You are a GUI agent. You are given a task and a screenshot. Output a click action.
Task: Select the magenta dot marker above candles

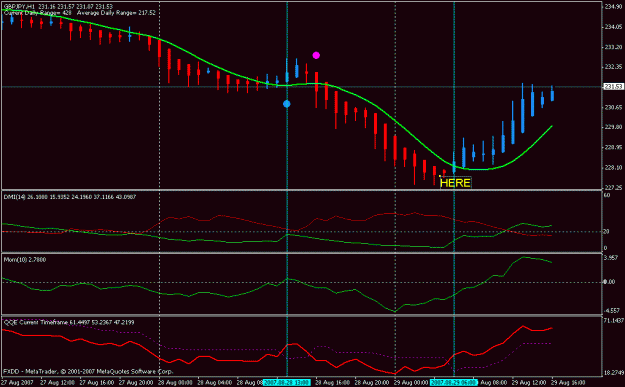[316, 55]
